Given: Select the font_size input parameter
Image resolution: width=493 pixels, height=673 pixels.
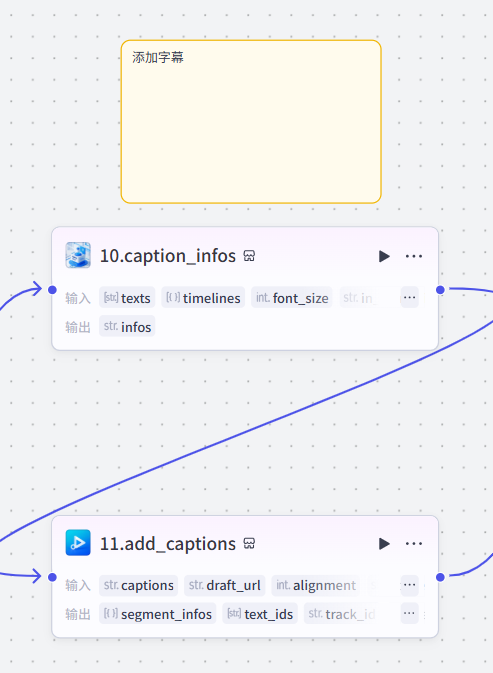Looking at the screenshot, I should coord(292,297).
